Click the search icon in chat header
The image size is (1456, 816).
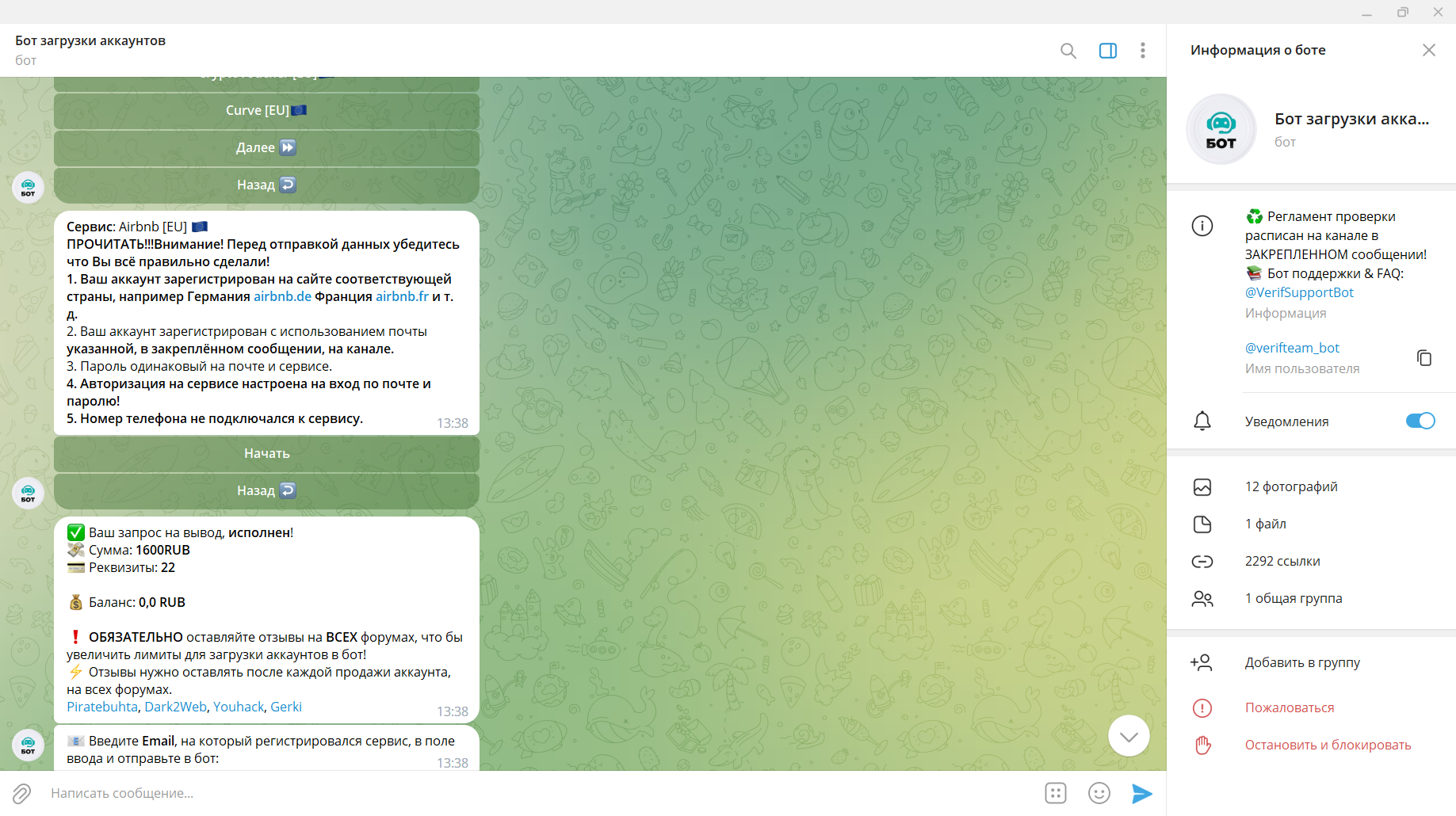1068,51
